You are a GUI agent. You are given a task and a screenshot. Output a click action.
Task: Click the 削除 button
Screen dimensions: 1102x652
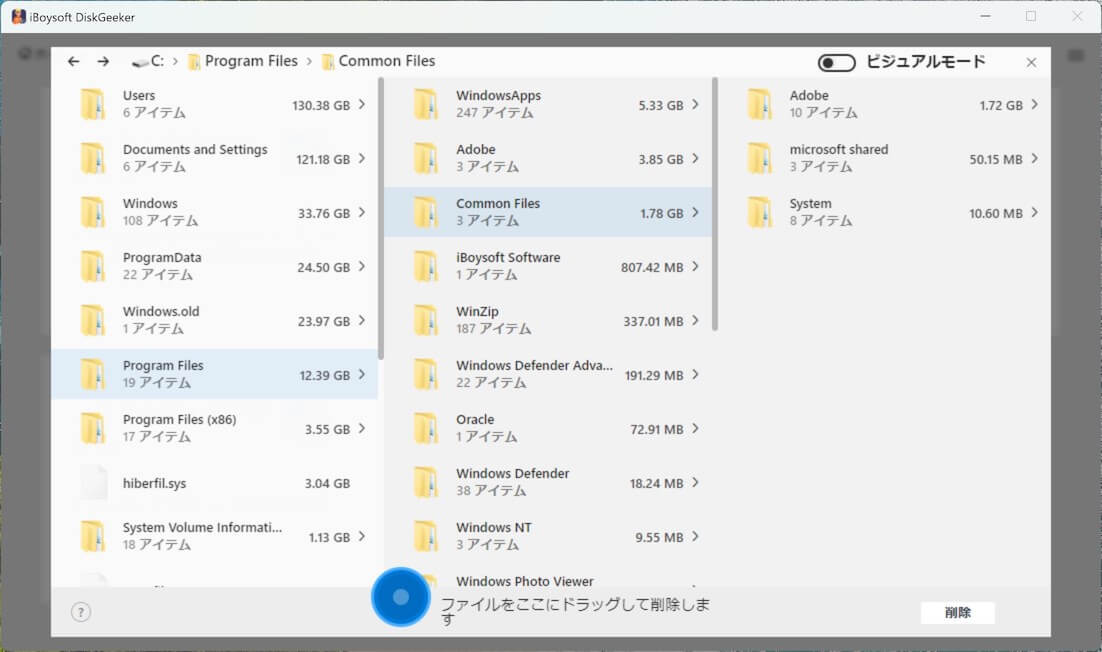click(957, 613)
